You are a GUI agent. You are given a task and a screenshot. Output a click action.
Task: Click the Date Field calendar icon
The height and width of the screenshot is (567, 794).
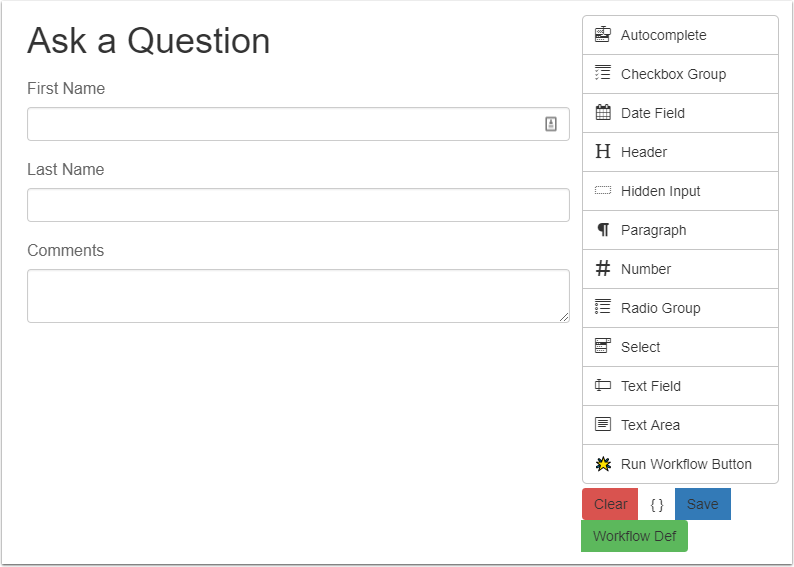[x=602, y=113]
